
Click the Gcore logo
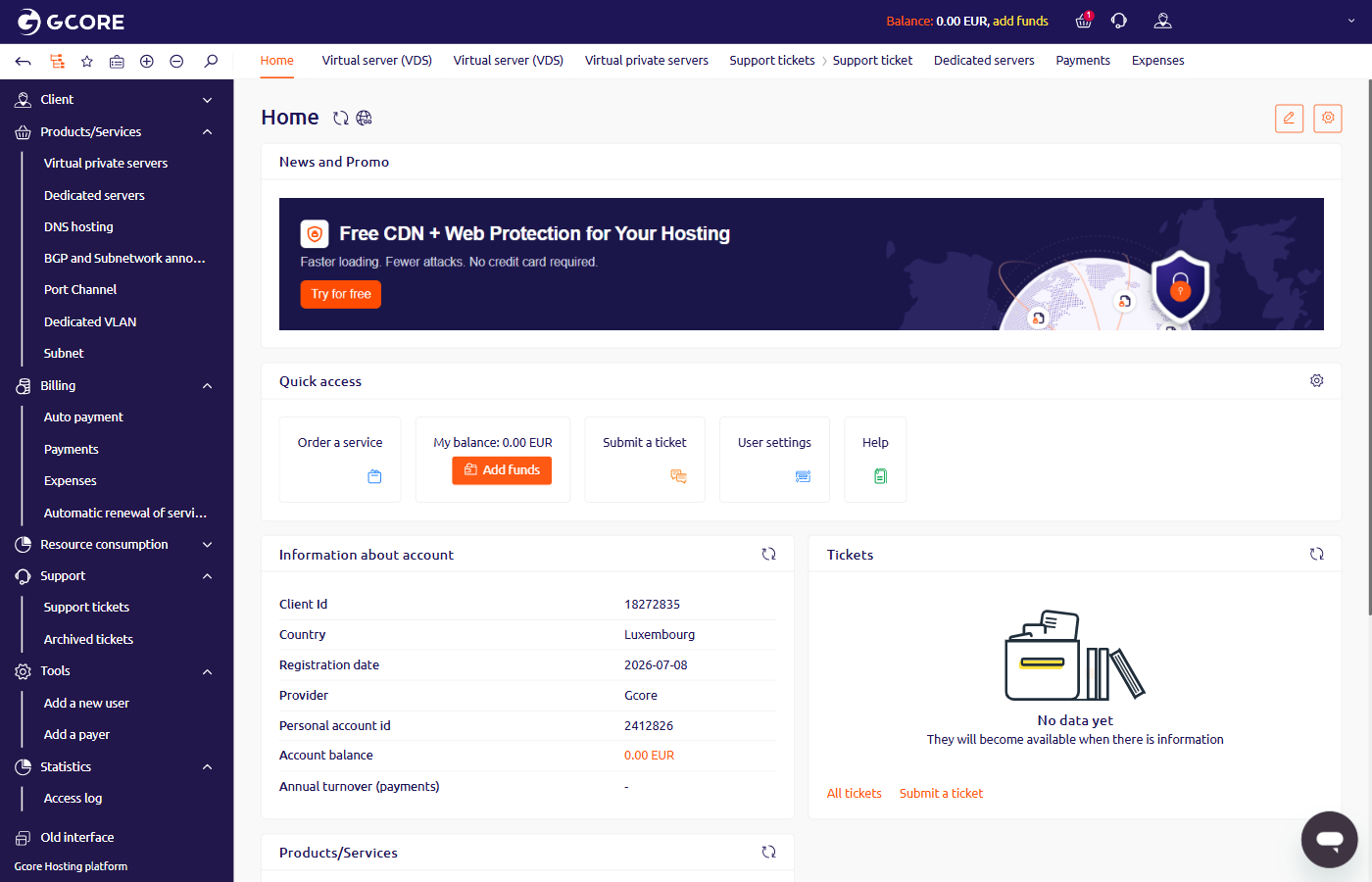pyautogui.click(x=72, y=22)
